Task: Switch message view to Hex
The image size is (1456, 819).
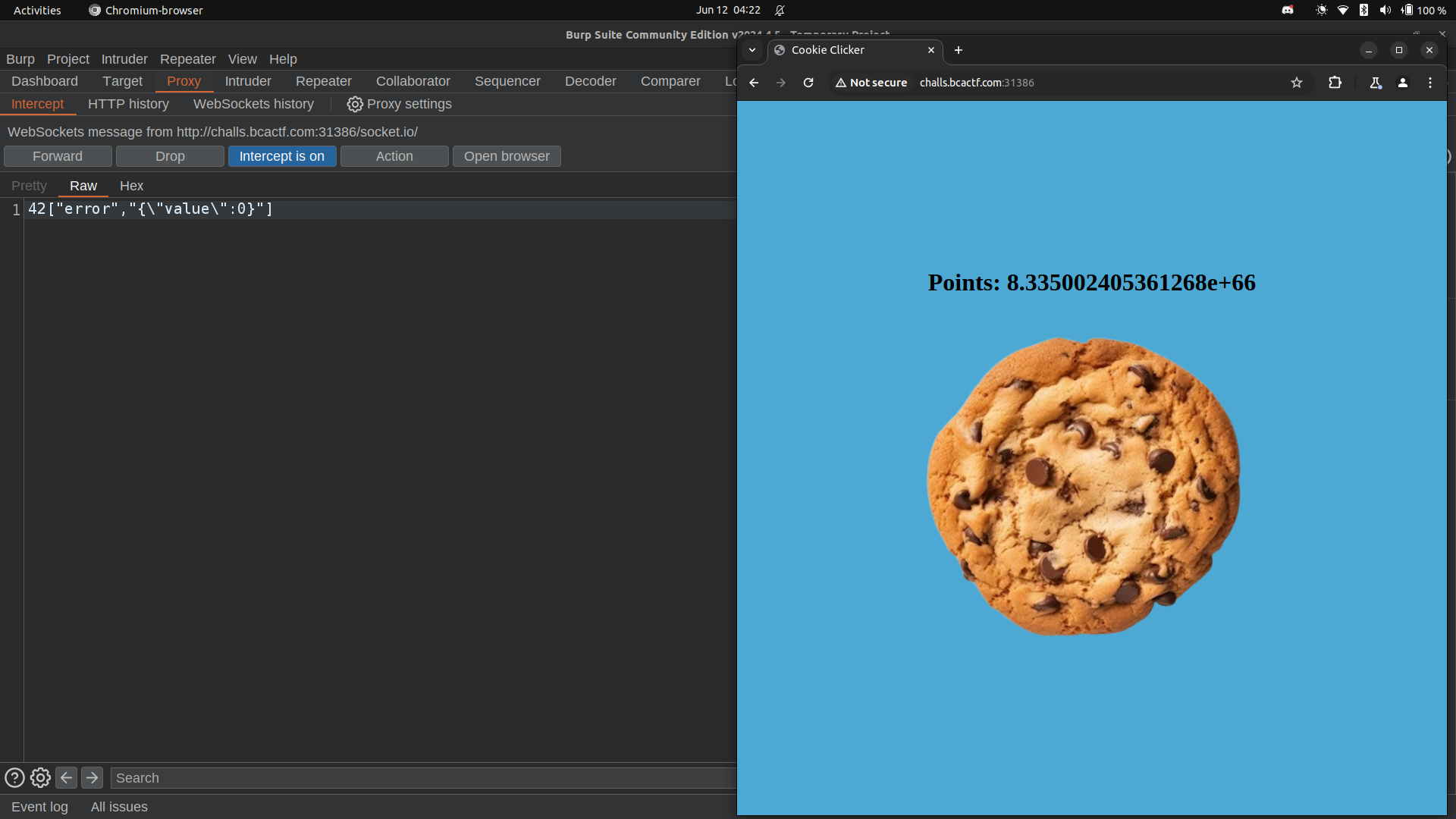Action: click(131, 186)
